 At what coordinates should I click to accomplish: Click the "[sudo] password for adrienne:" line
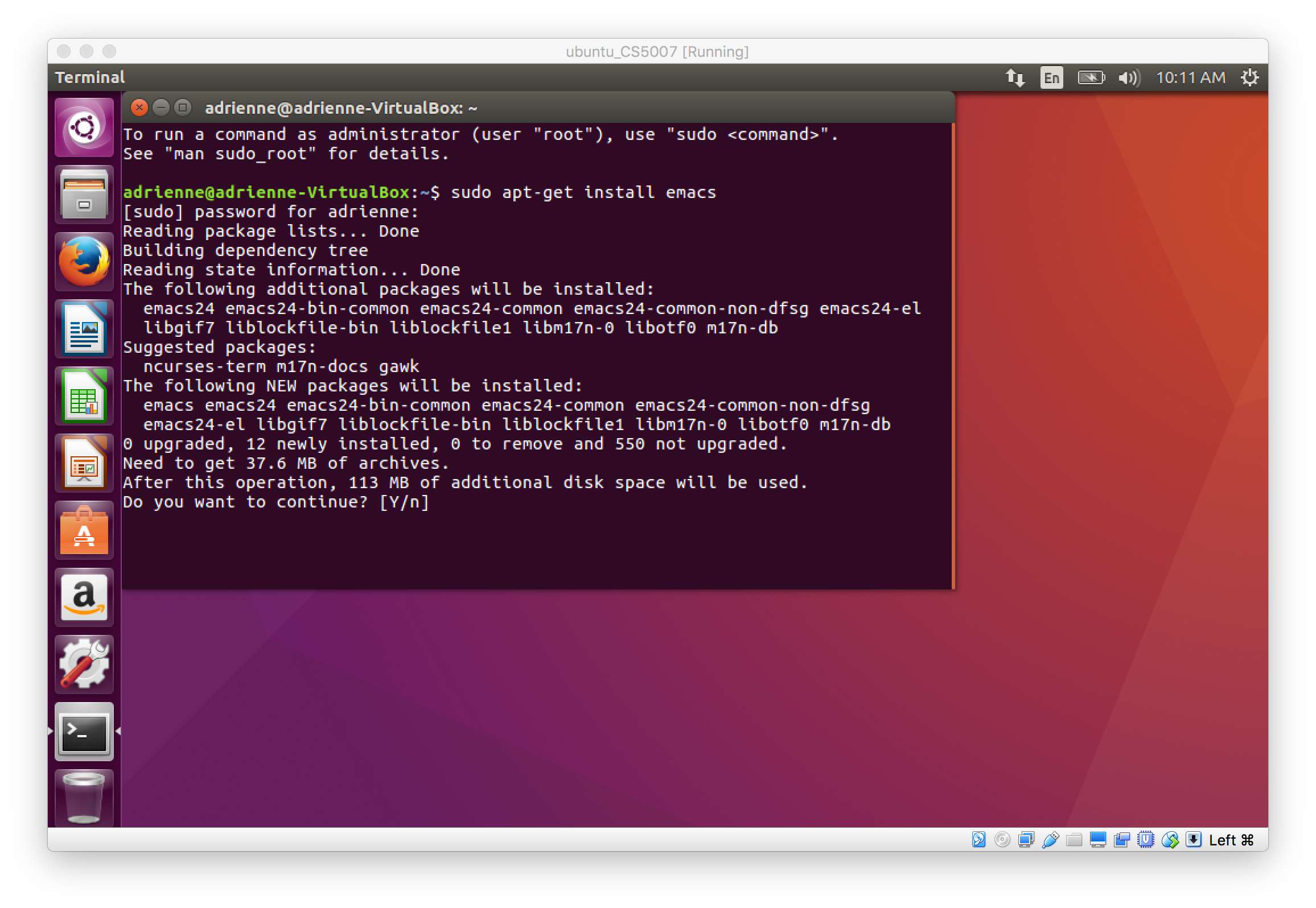click(271, 212)
